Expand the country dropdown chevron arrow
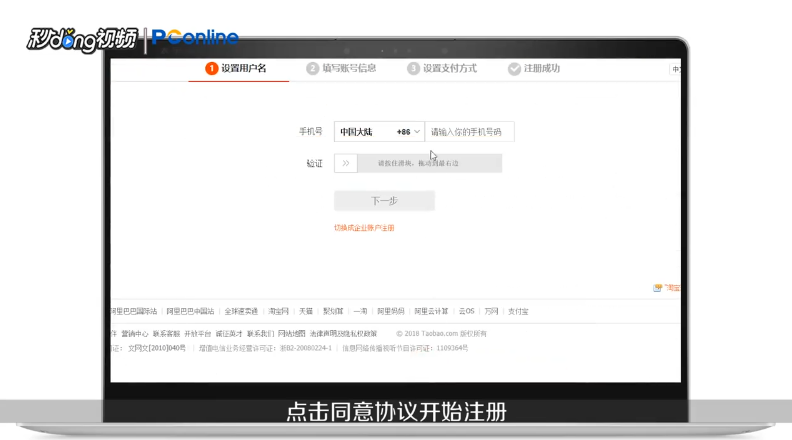Viewport: 792px width, 440px height. point(417,132)
